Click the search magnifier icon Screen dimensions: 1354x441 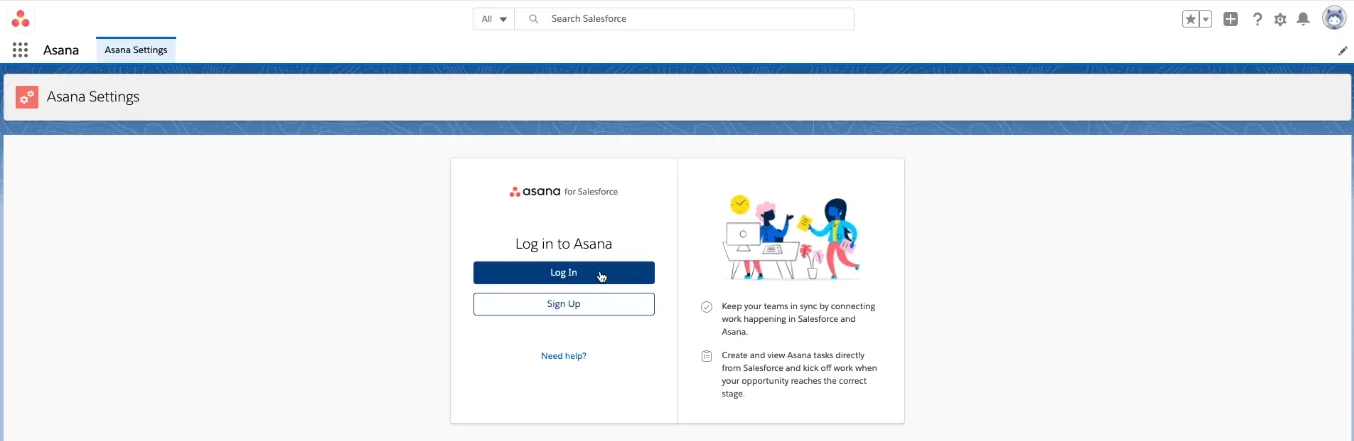click(x=533, y=19)
